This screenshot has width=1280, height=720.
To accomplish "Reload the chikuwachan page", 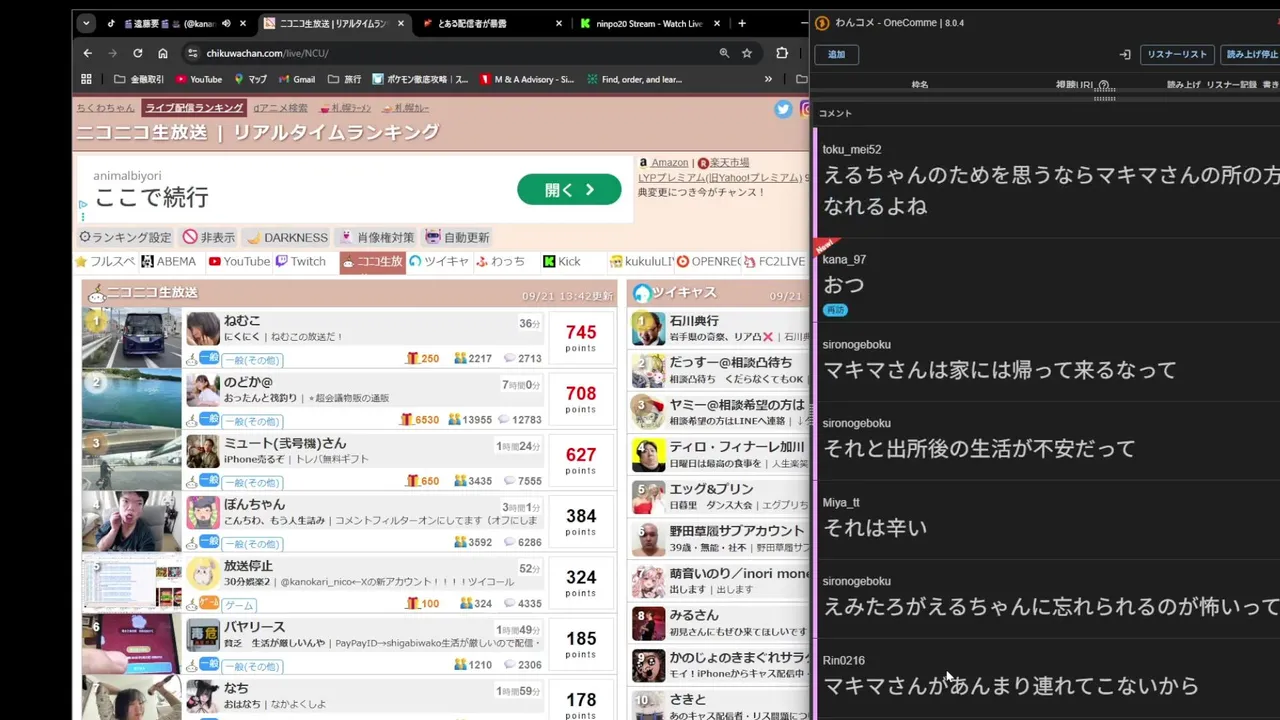I will (x=138, y=53).
